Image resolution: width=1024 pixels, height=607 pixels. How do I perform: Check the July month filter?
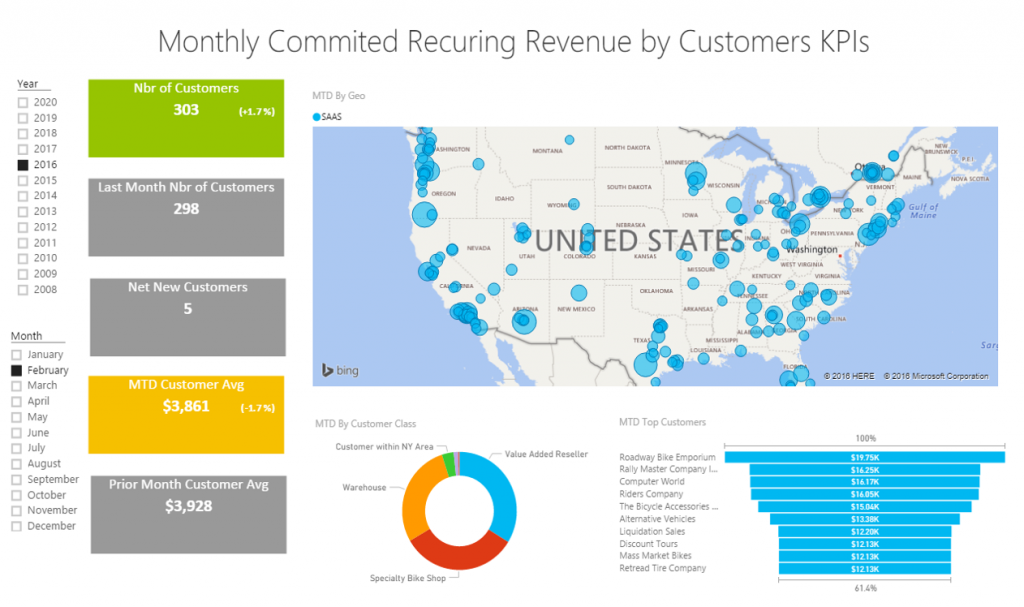(20, 447)
